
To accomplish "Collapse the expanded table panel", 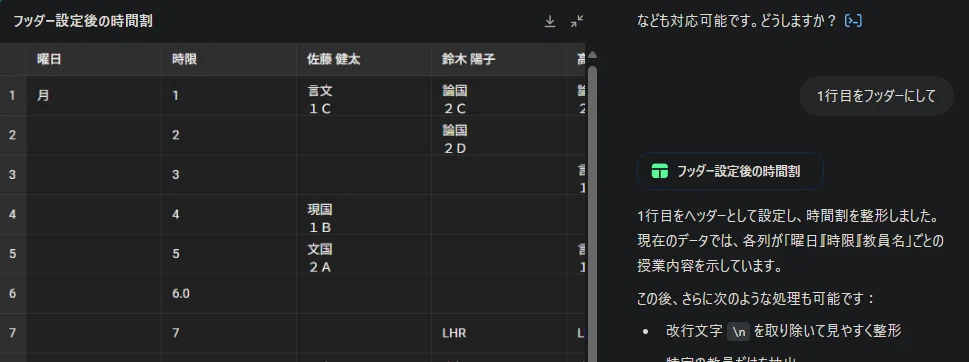I will click(577, 22).
